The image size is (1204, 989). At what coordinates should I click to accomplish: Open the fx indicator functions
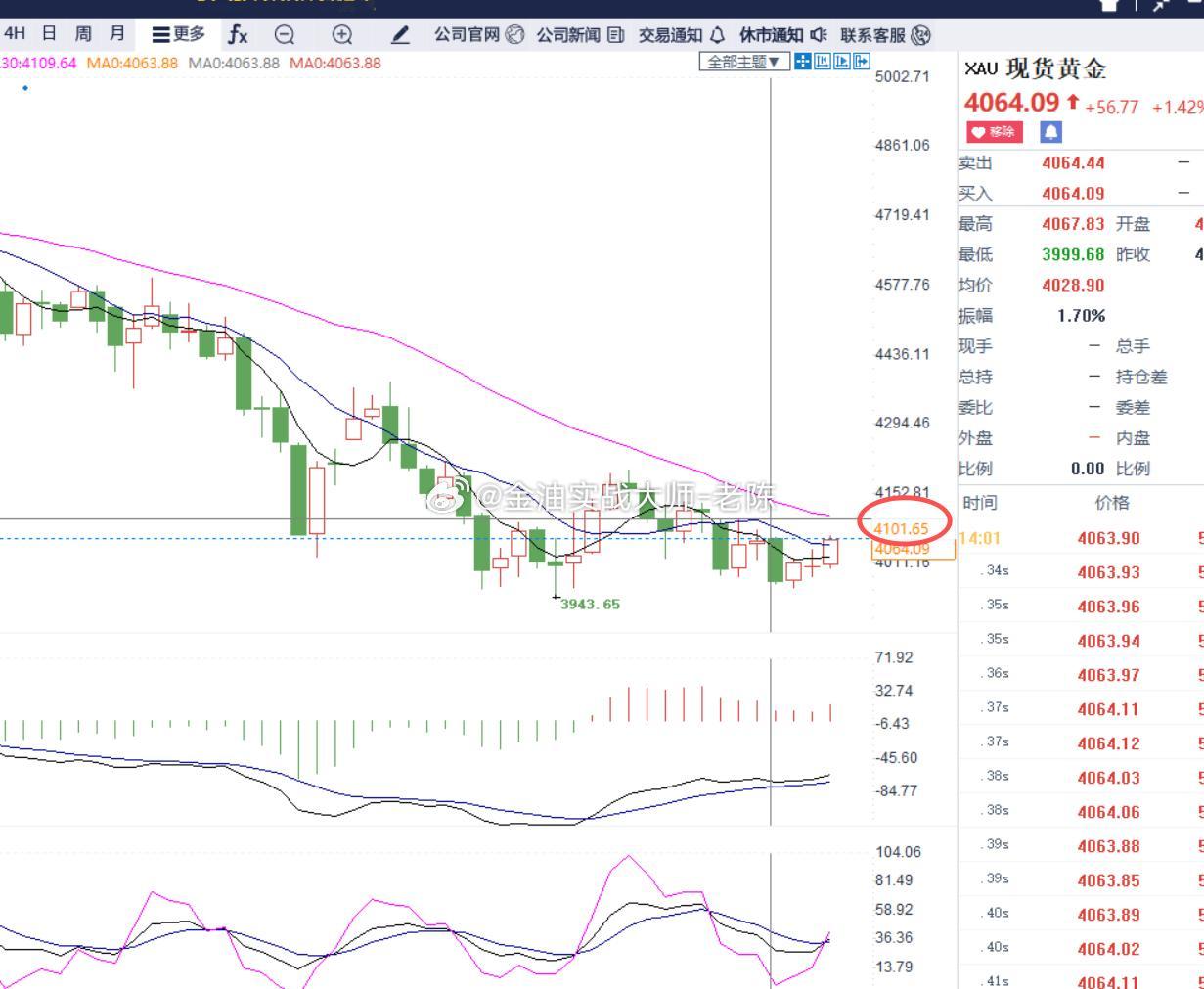pos(238,35)
